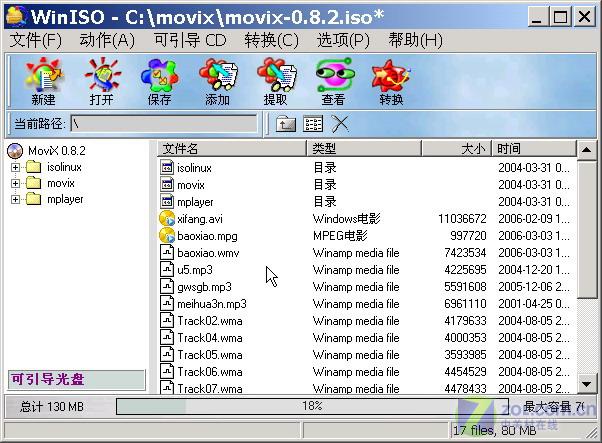
Task: Click the xifang.avi movie file icon
Action: point(167,219)
